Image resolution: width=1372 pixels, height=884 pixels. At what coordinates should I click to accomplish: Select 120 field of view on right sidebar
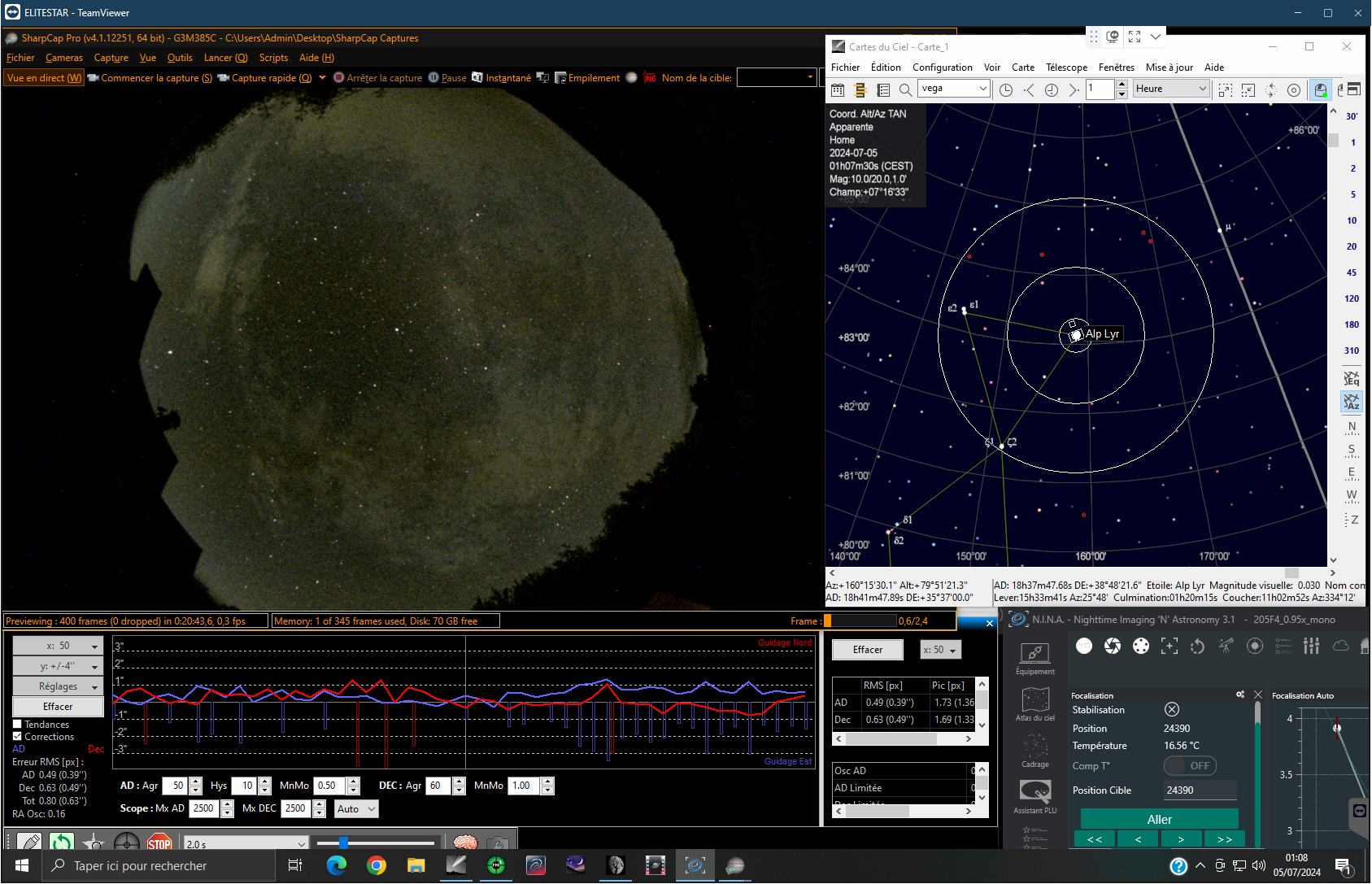[x=1352, y=298]
